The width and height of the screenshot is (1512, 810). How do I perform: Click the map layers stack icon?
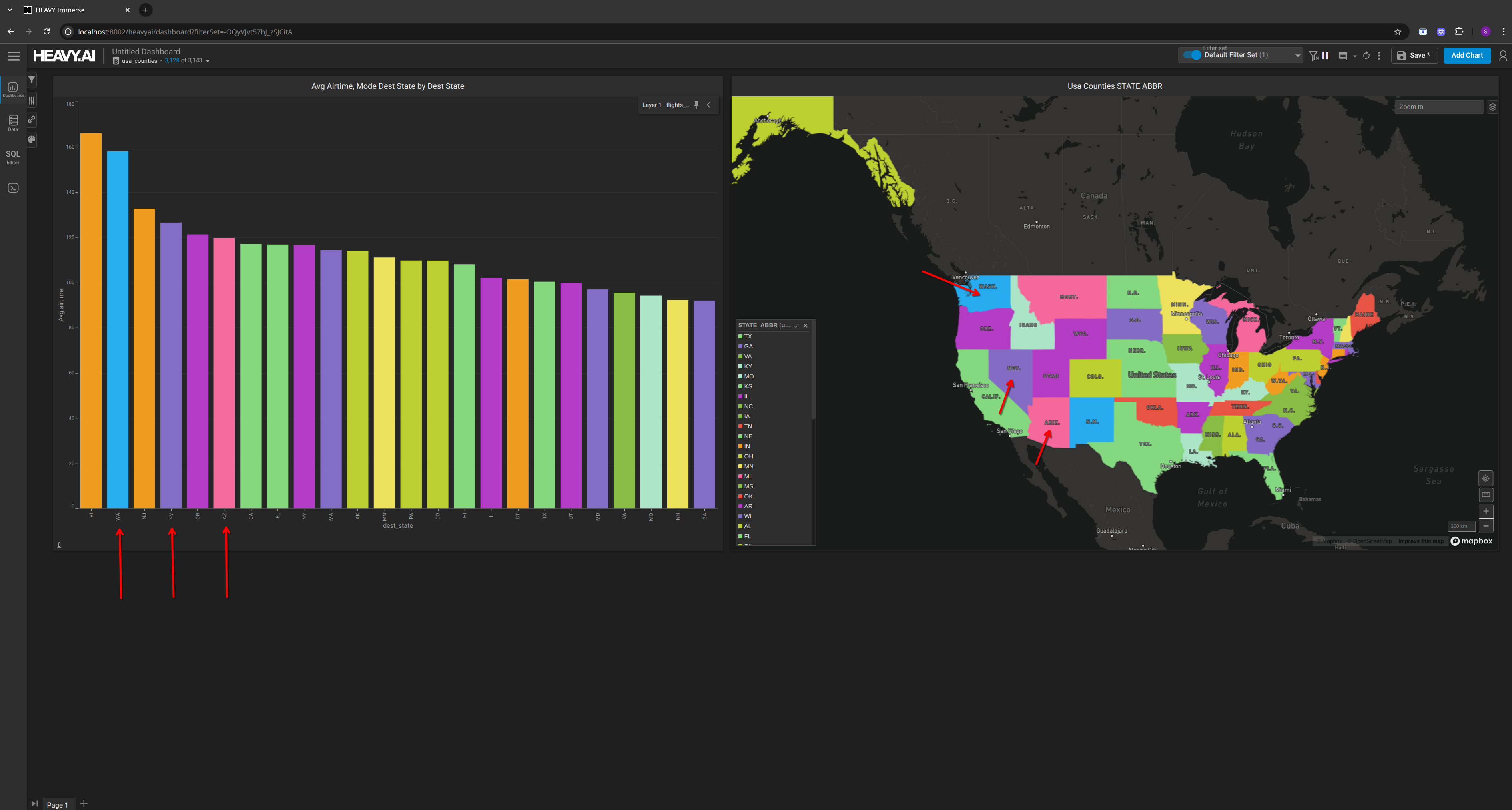[1492, 107]
